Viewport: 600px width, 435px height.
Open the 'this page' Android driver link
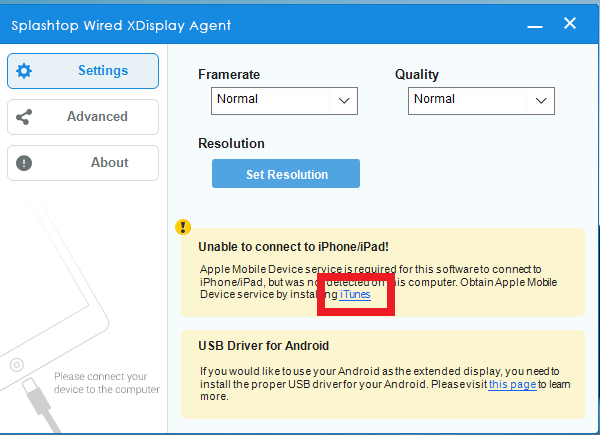click(513, 384)
